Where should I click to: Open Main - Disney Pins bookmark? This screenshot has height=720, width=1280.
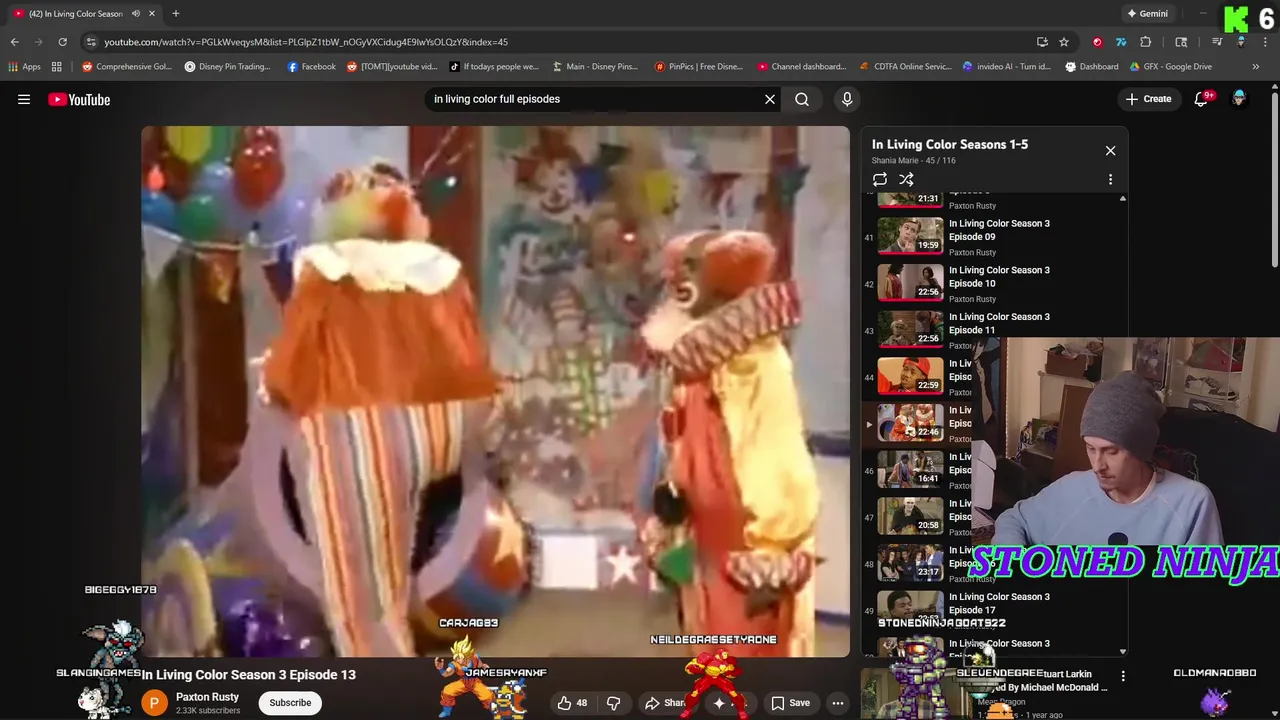click(594, 67)
